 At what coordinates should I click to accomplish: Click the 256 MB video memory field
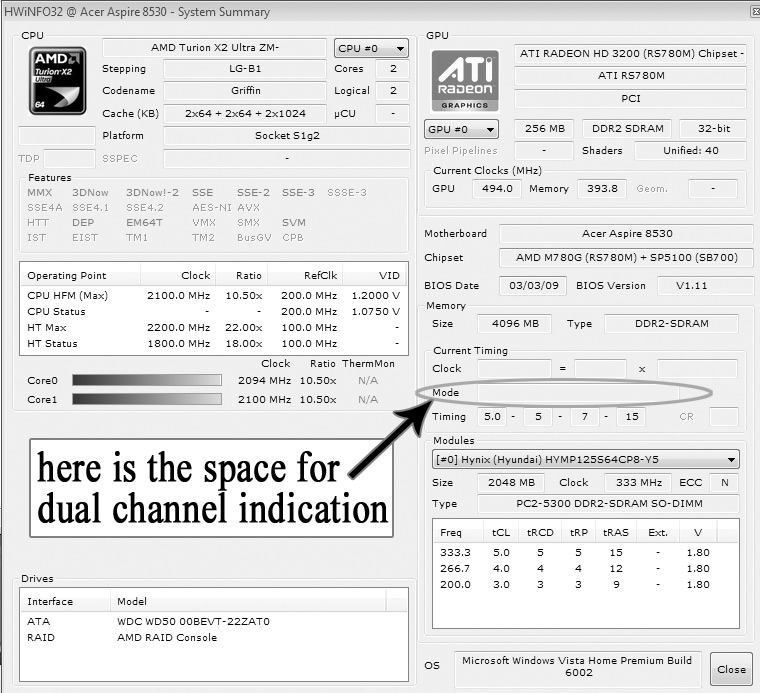pos(544,128)
